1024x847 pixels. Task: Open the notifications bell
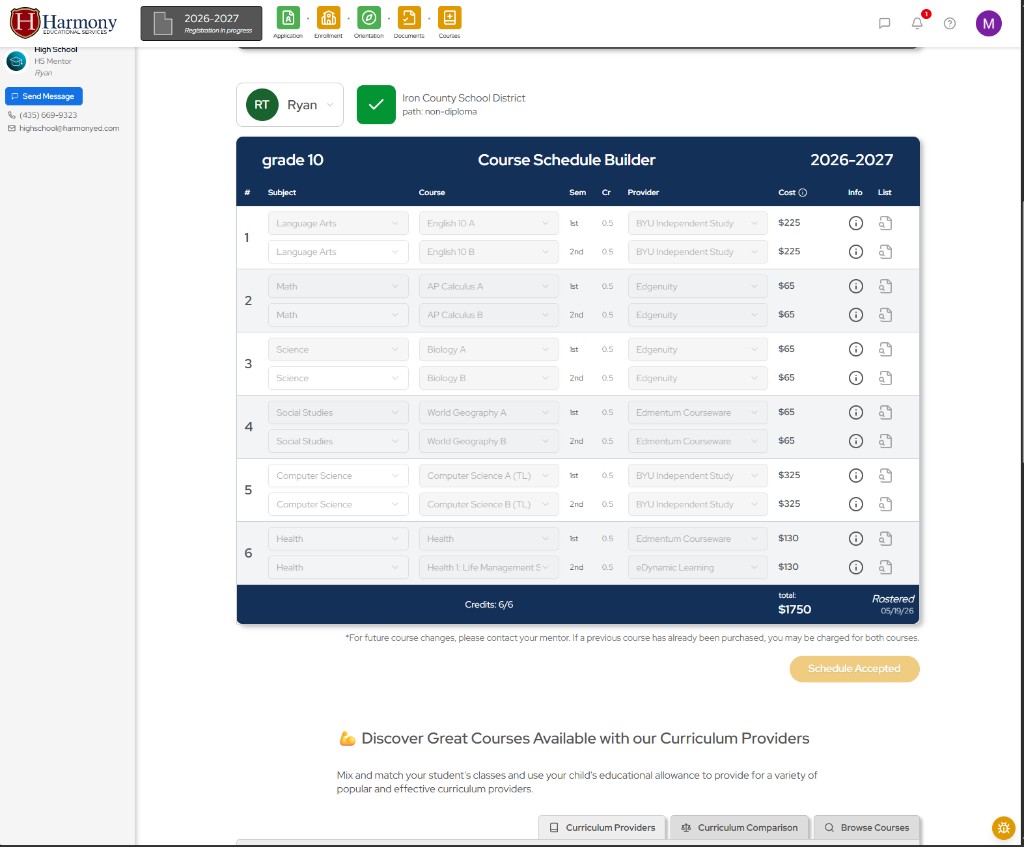(x=918, y=24)
